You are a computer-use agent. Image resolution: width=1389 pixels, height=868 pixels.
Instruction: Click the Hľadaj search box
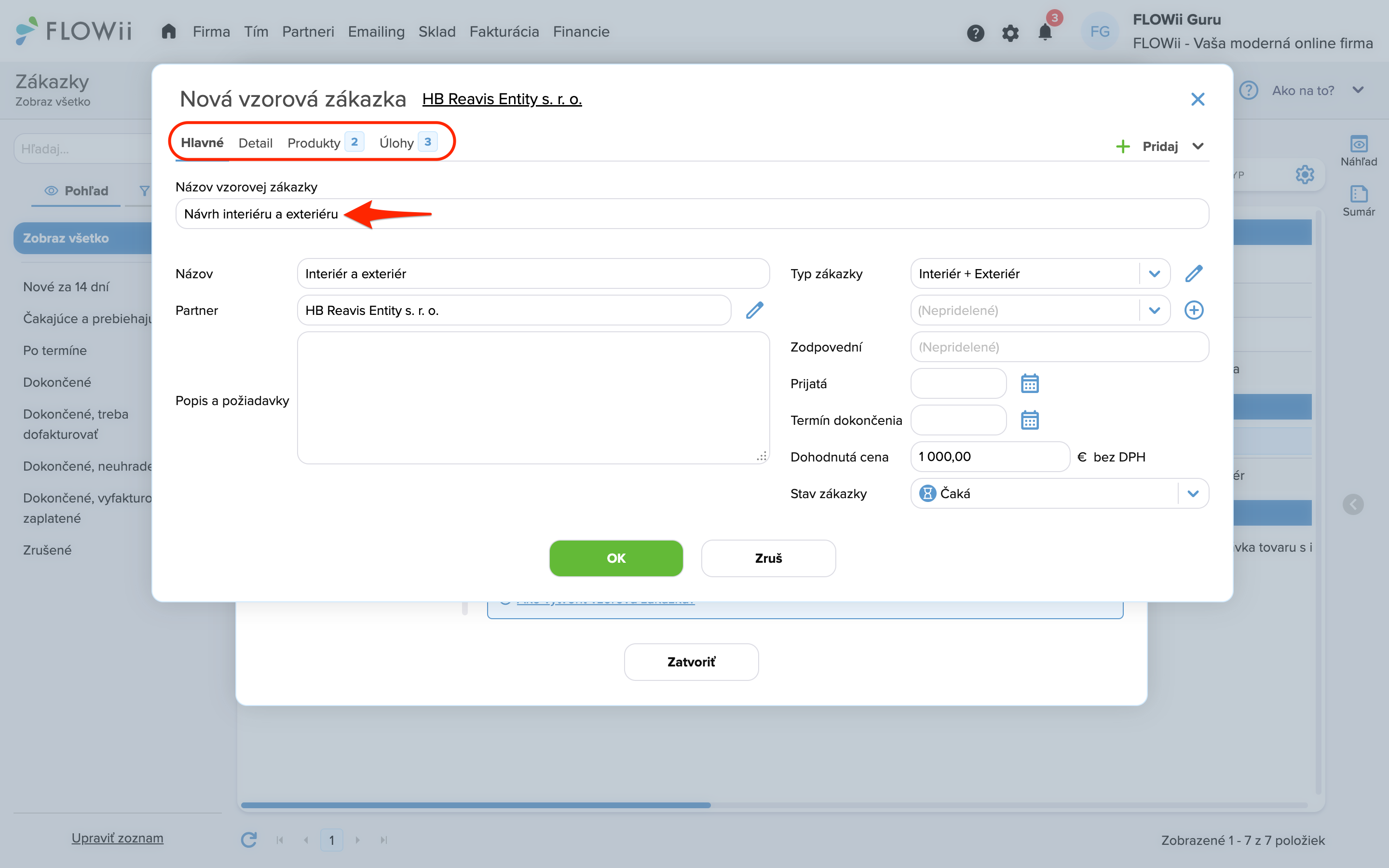(83, 149)
